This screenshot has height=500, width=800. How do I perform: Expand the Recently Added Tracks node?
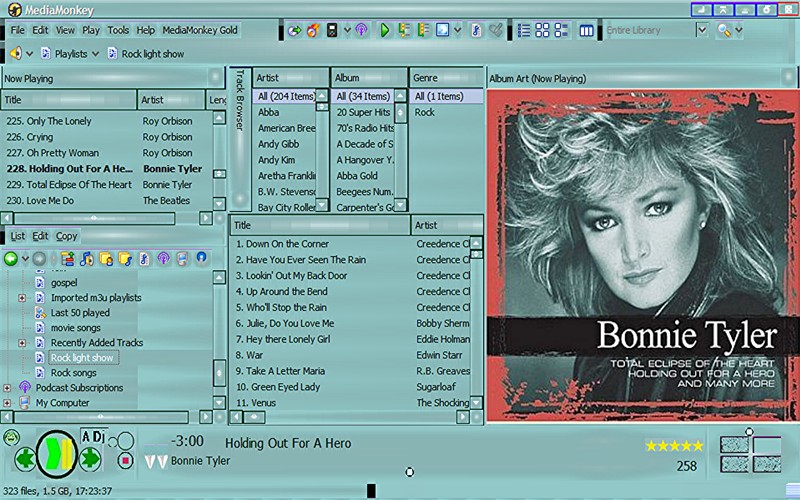[x=22, y=343]
